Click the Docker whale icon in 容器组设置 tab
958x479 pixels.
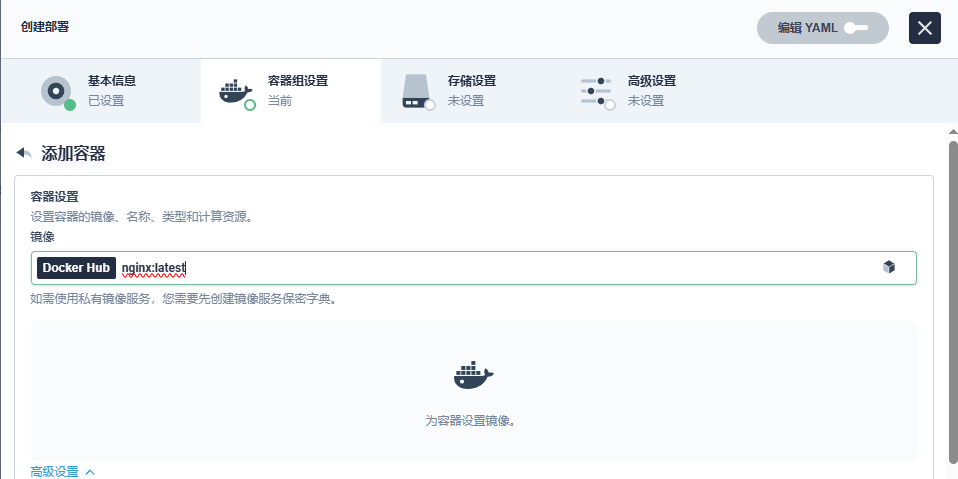235,92
